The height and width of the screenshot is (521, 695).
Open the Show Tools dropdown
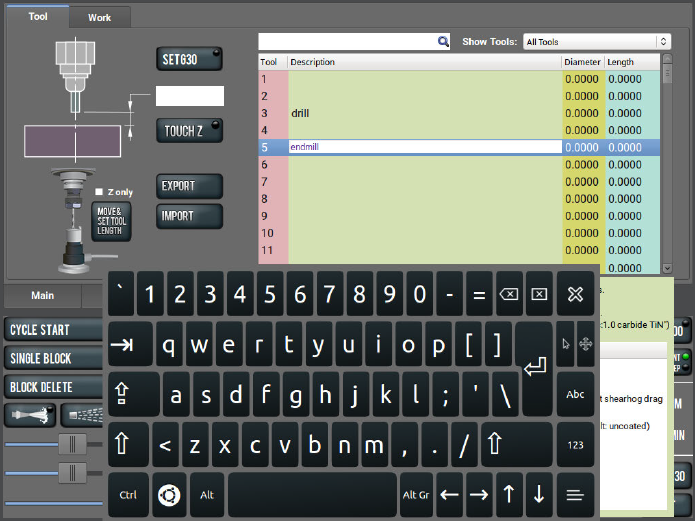point(596,42)
